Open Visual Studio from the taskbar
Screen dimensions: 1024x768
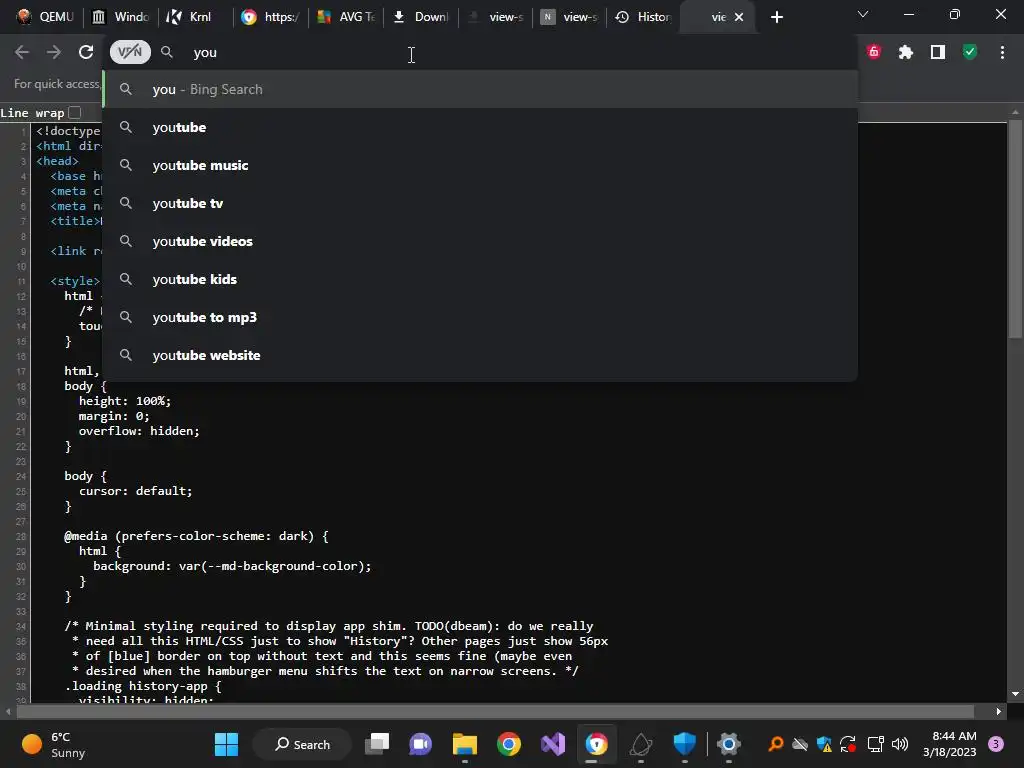[553, 744]
